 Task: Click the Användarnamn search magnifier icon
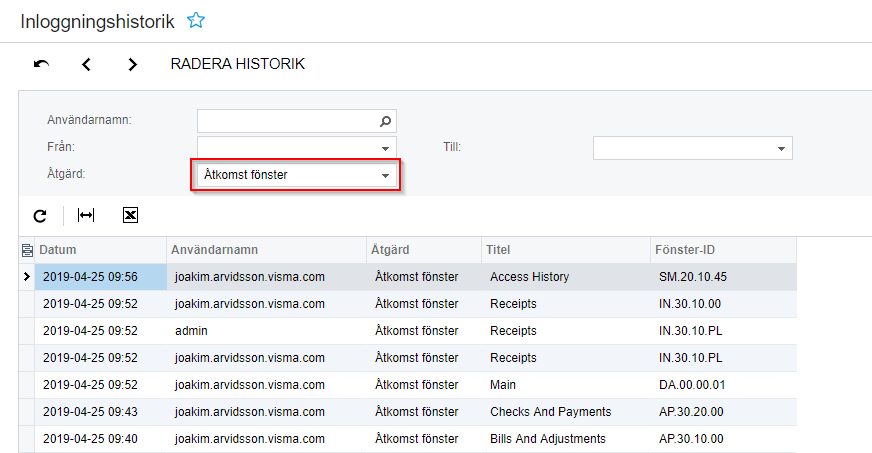coord(386,121)
